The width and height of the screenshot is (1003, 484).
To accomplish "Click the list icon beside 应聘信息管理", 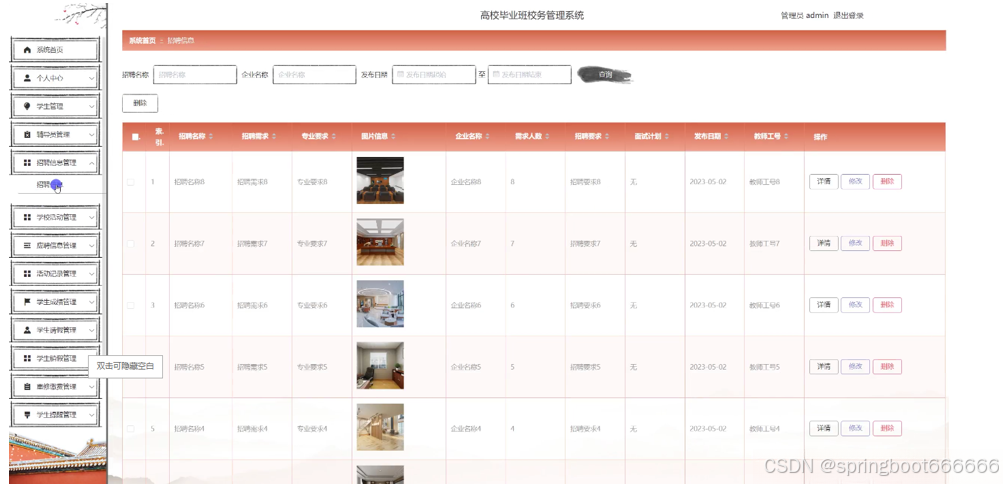I will point(27,246).
